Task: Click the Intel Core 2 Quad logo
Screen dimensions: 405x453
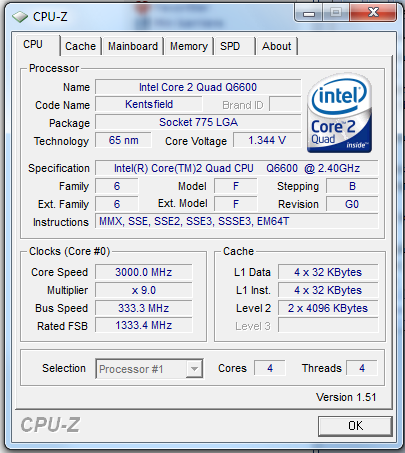Action: (339, 113)
